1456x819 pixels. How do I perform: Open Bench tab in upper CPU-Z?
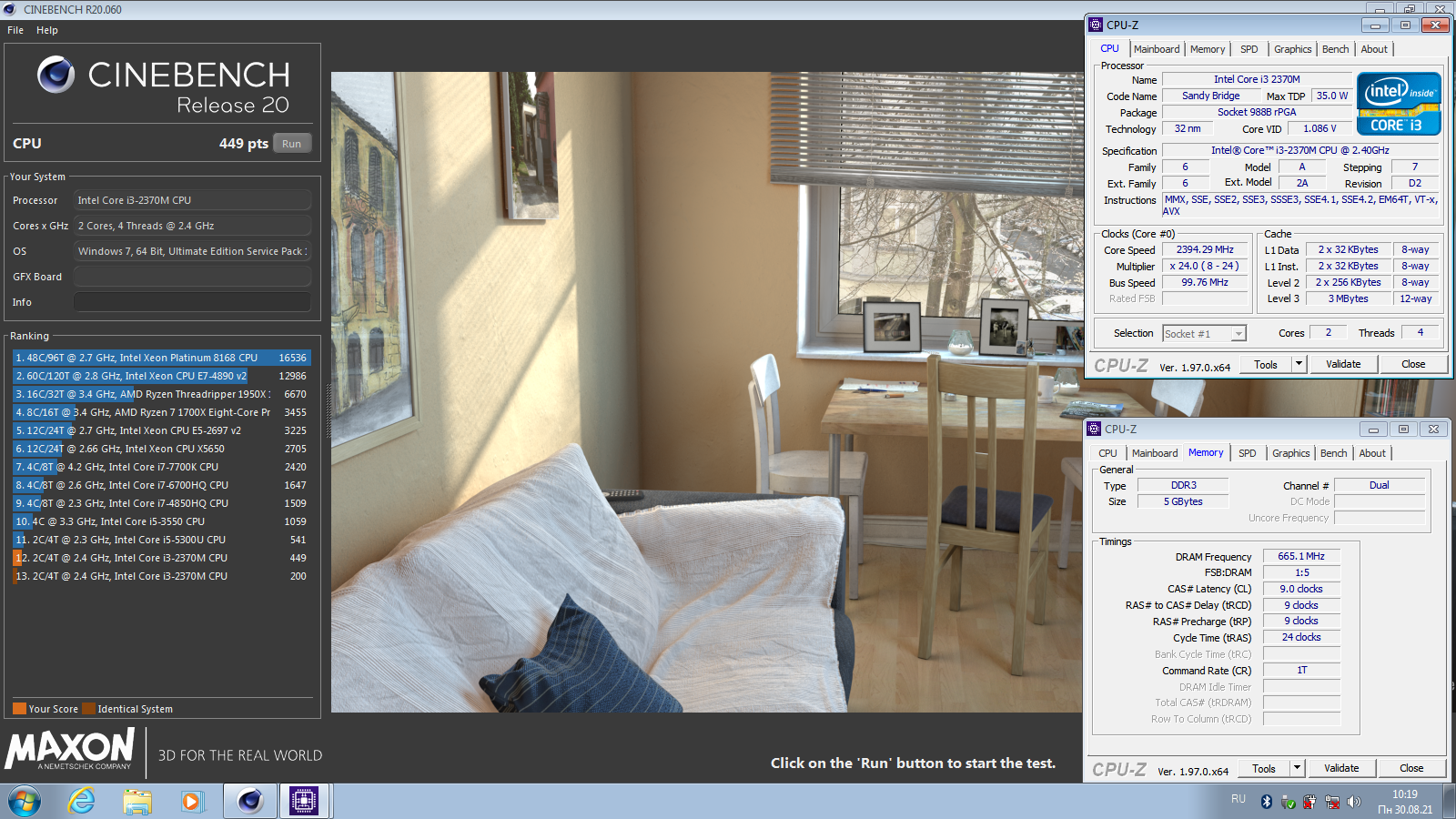tap(1336, 49)
